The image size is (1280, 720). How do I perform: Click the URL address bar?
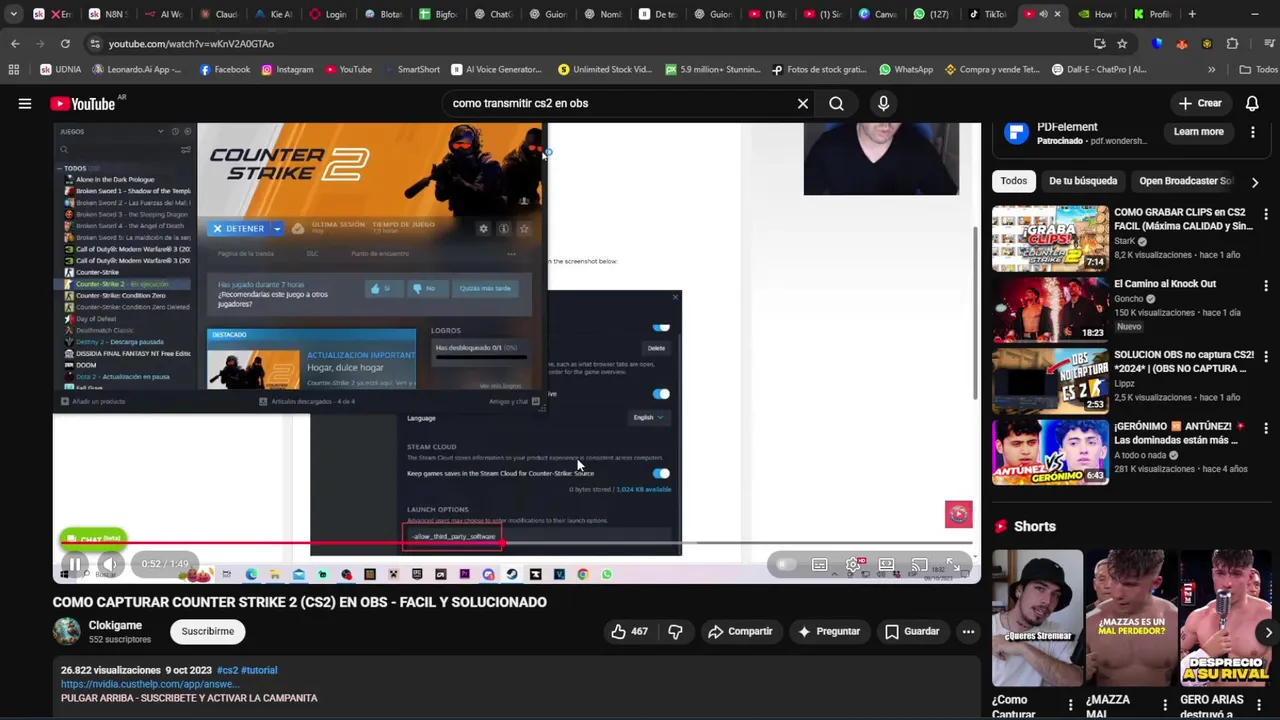[580, 44]
